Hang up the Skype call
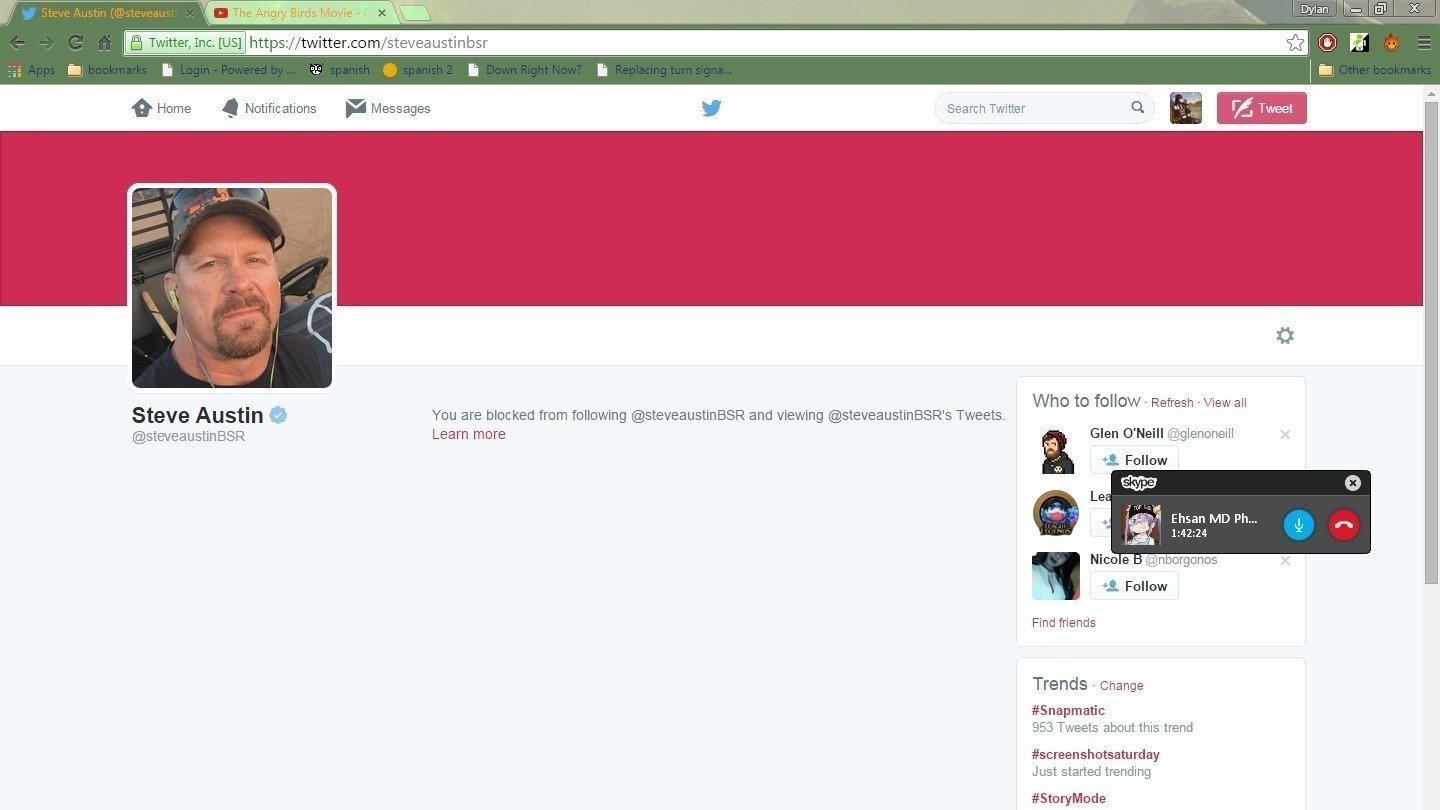This screenshot has height=810, width=1440. click(x=1343, y=525)
